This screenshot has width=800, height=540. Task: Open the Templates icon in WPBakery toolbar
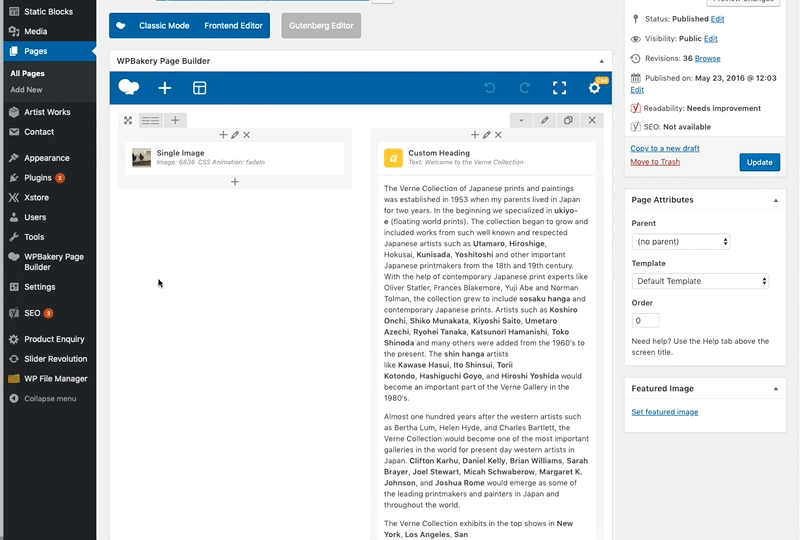pyautogui.click(x=199, y=88)
